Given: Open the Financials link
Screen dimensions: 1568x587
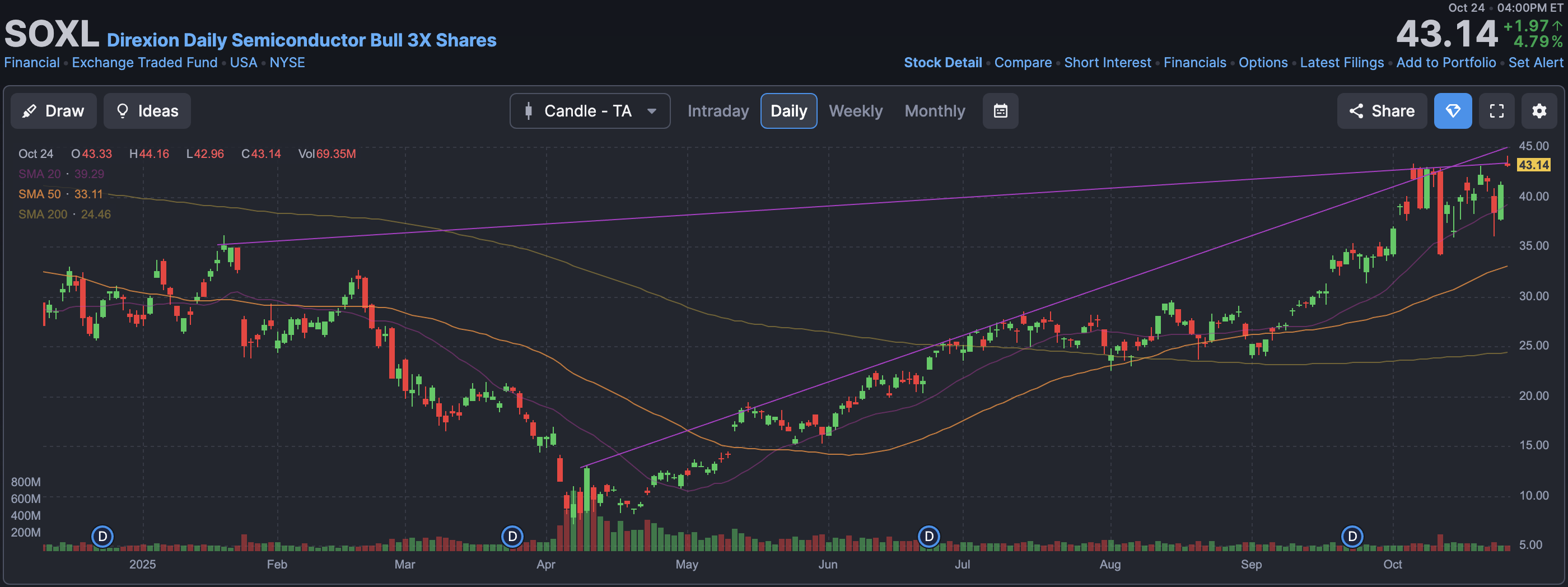Looking at the screenshot, I should [x=1194, y=63].
